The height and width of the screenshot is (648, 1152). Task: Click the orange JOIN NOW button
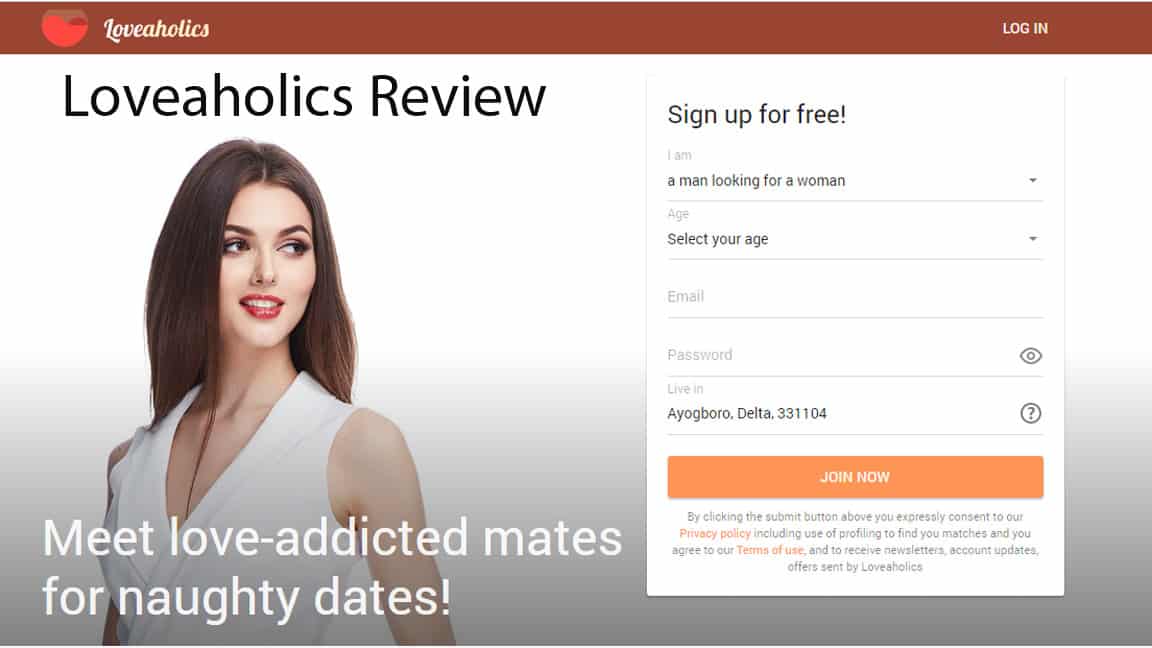pos(855,477)
